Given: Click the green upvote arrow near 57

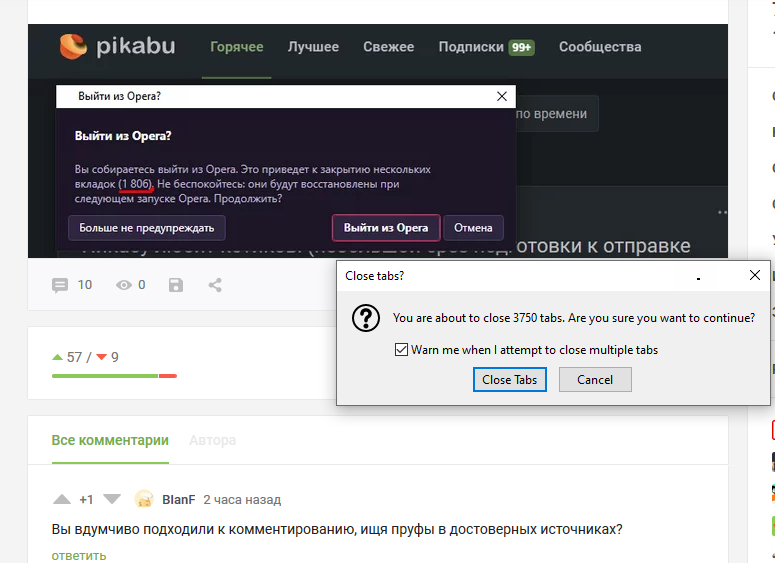Looking at the screenshot, I should pos(57,357).
